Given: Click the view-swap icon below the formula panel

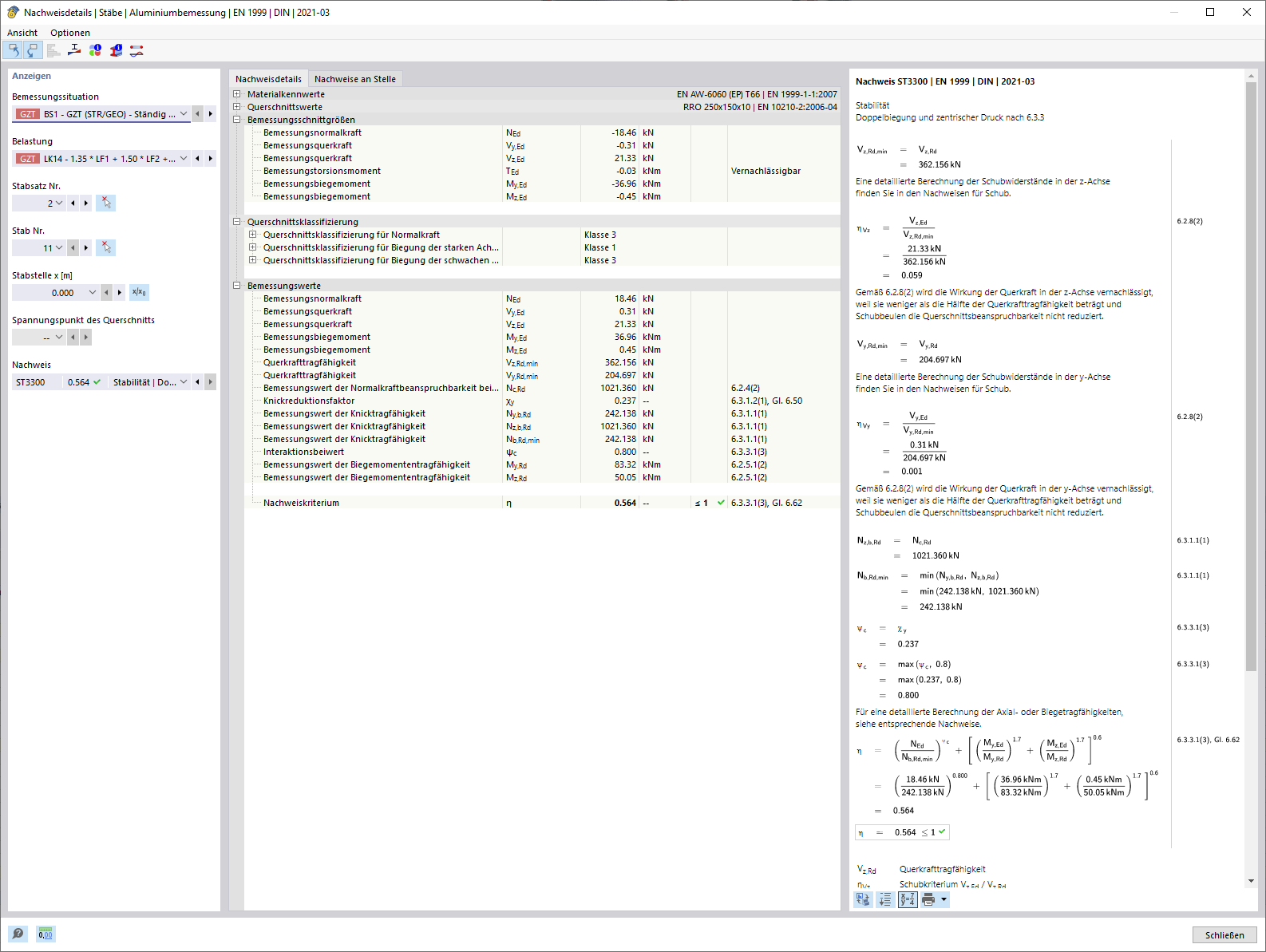Looking at the screenshot, I should 863,899.
